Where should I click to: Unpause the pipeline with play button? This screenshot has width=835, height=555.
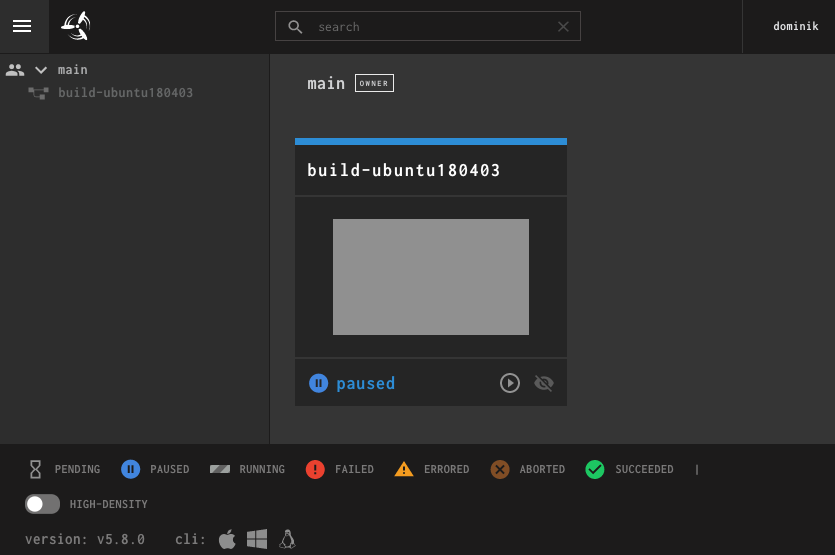tap(510, 383)
